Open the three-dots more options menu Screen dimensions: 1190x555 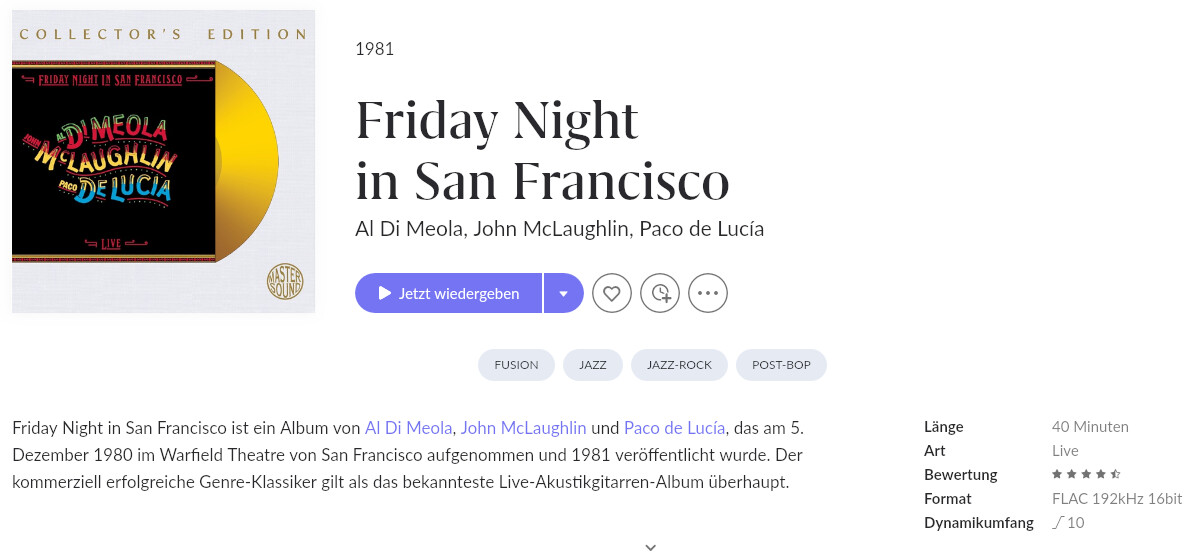point(707,293)
